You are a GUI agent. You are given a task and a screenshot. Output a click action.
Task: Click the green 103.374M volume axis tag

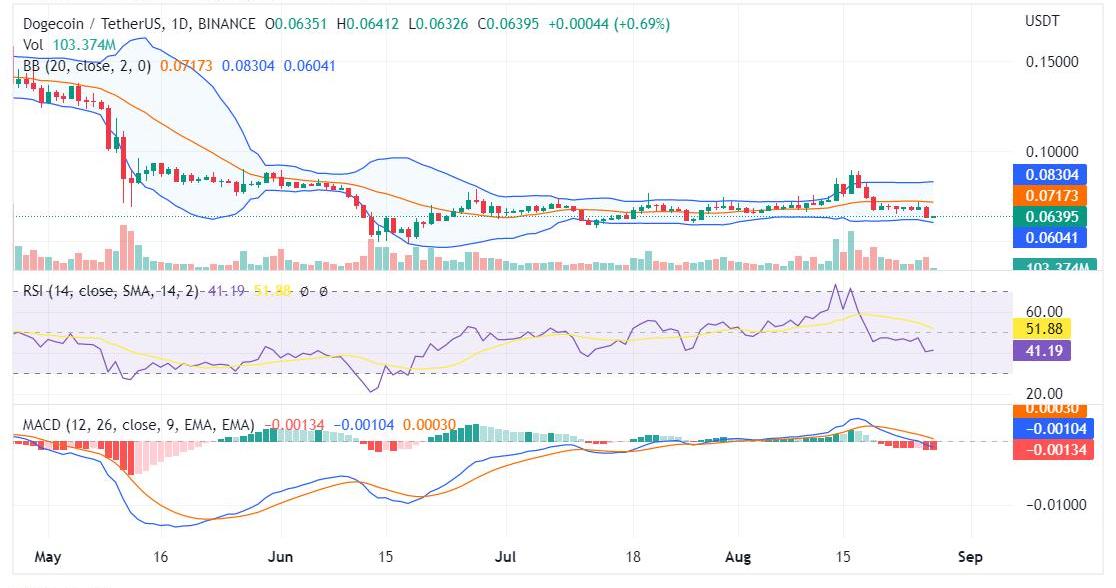tap(1052, 265)
